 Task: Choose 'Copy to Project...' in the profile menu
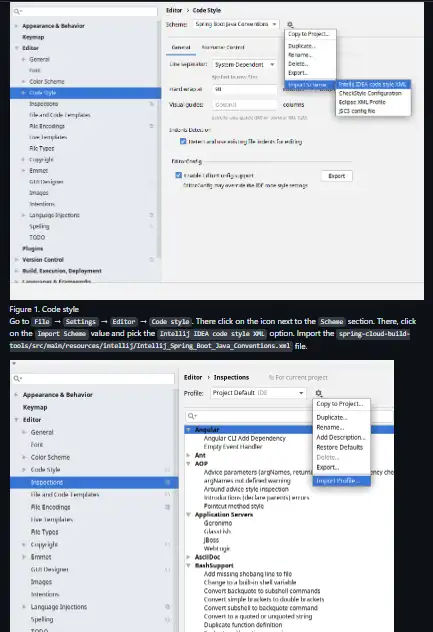pyautogui.click(x=341, y=404)
